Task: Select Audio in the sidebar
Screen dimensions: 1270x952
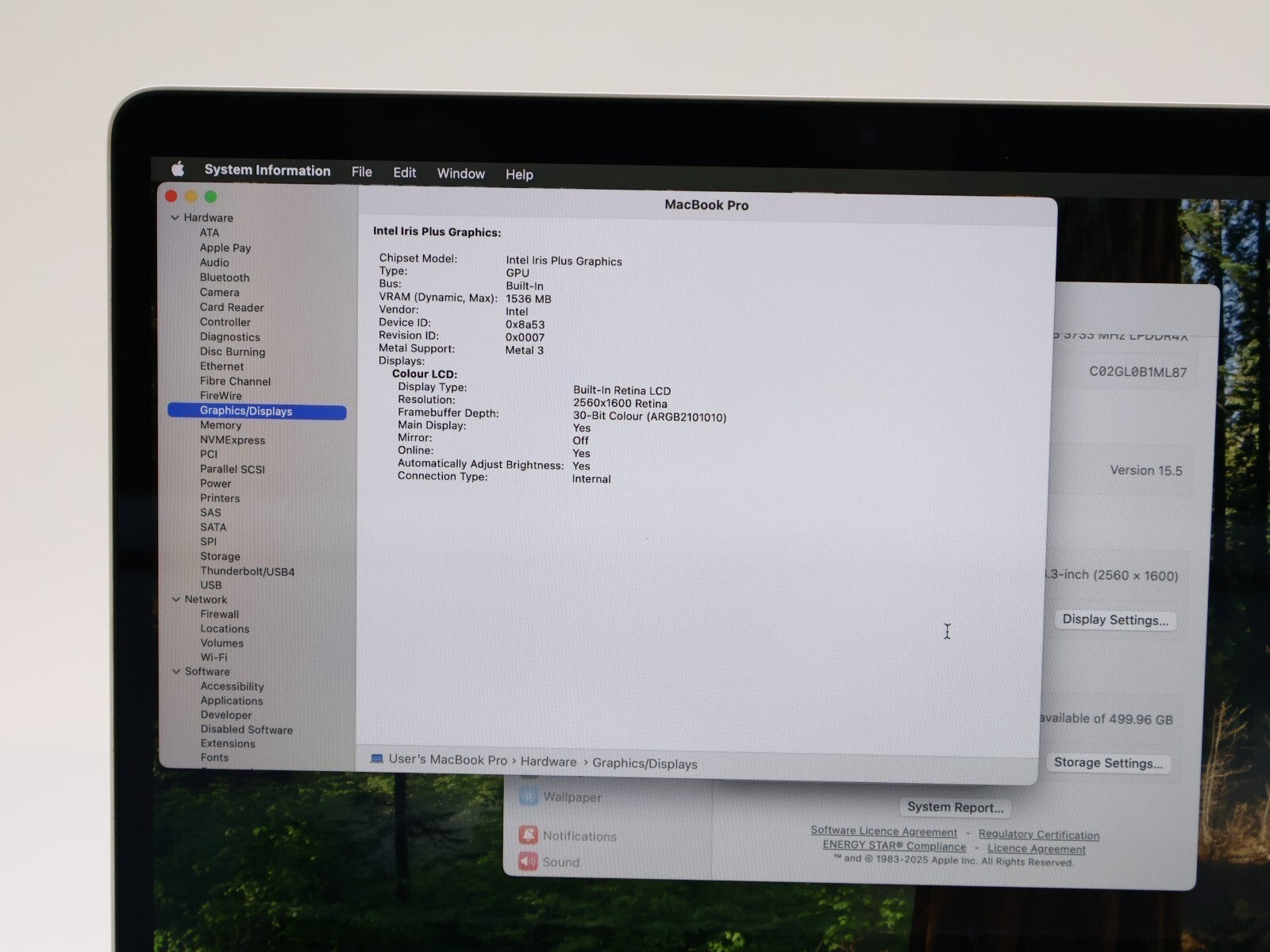Action: (x=214, y=263)
